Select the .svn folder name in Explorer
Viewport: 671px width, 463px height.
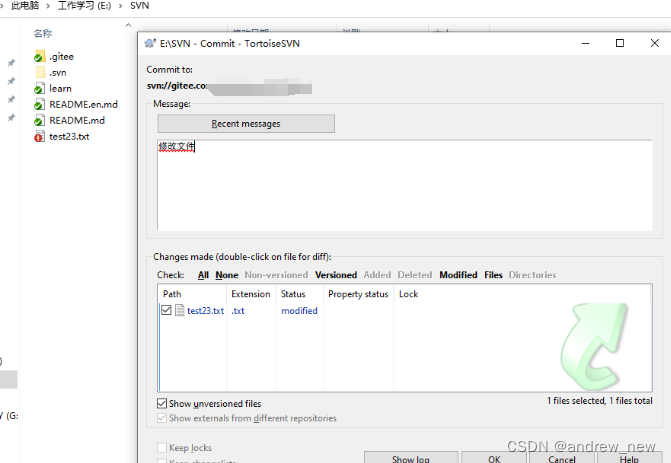pos(58,73)
